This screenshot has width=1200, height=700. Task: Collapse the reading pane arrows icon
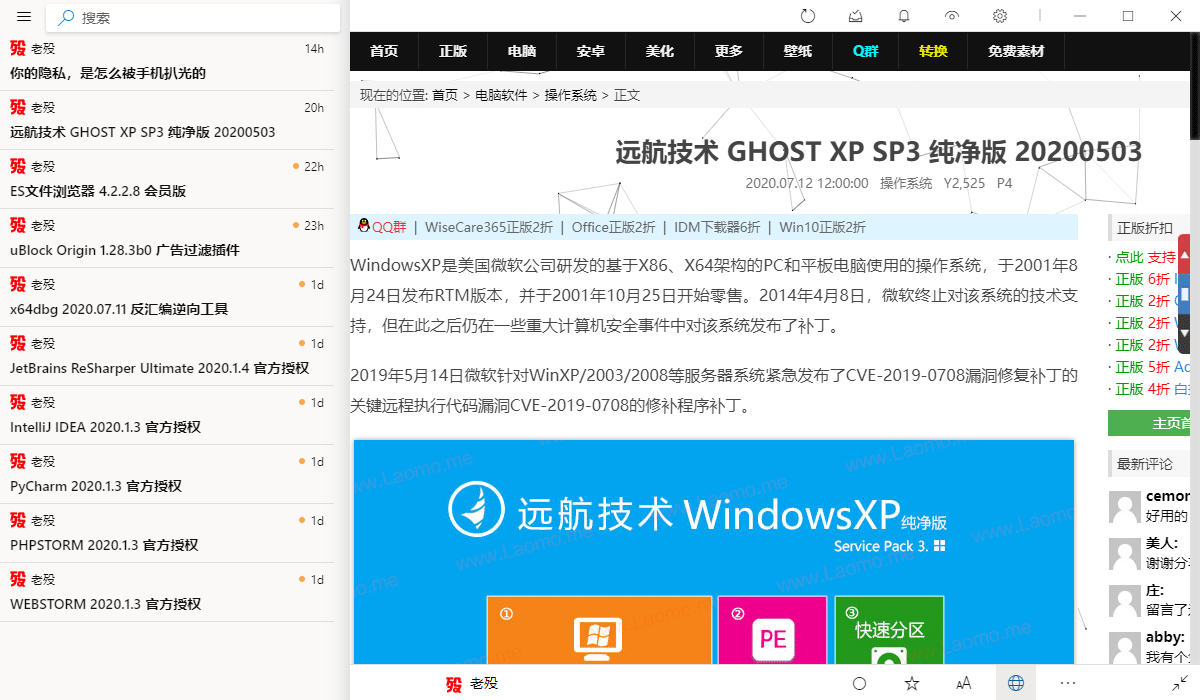tap(1180, 682)
